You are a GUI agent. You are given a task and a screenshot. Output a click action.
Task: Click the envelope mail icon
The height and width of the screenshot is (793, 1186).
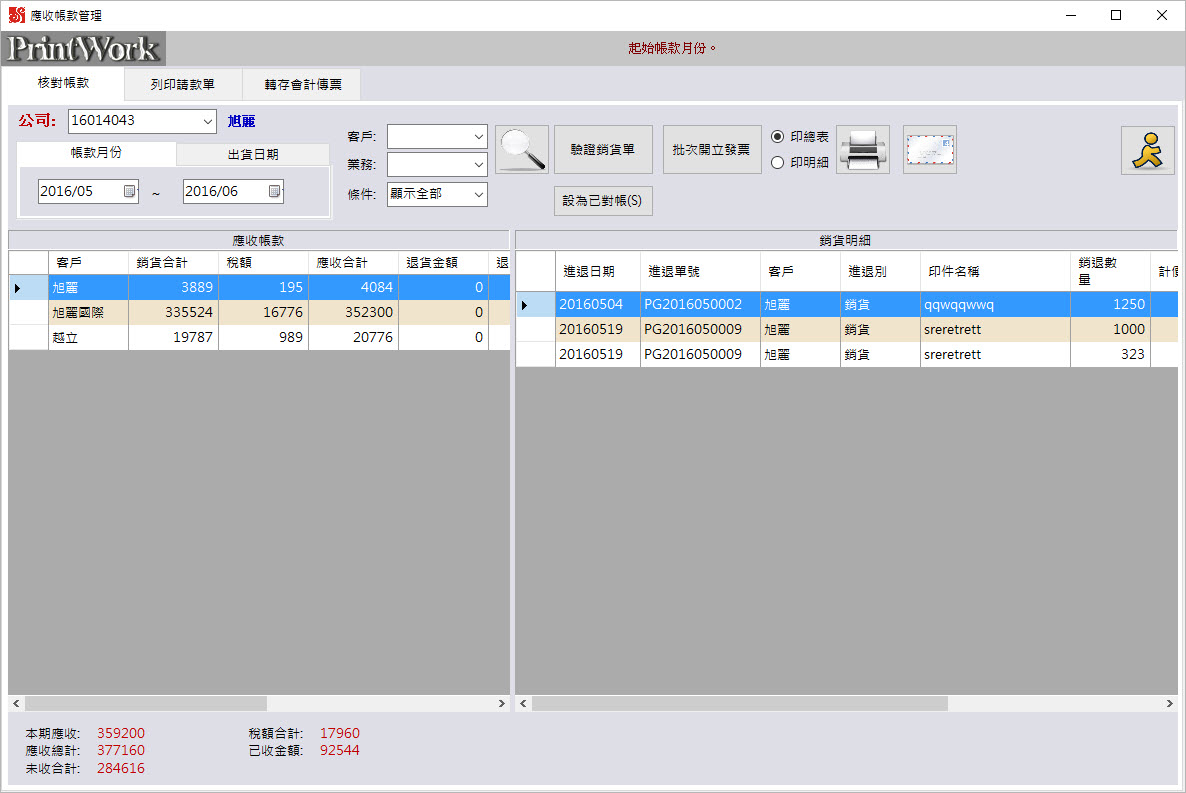coord(930,149)
